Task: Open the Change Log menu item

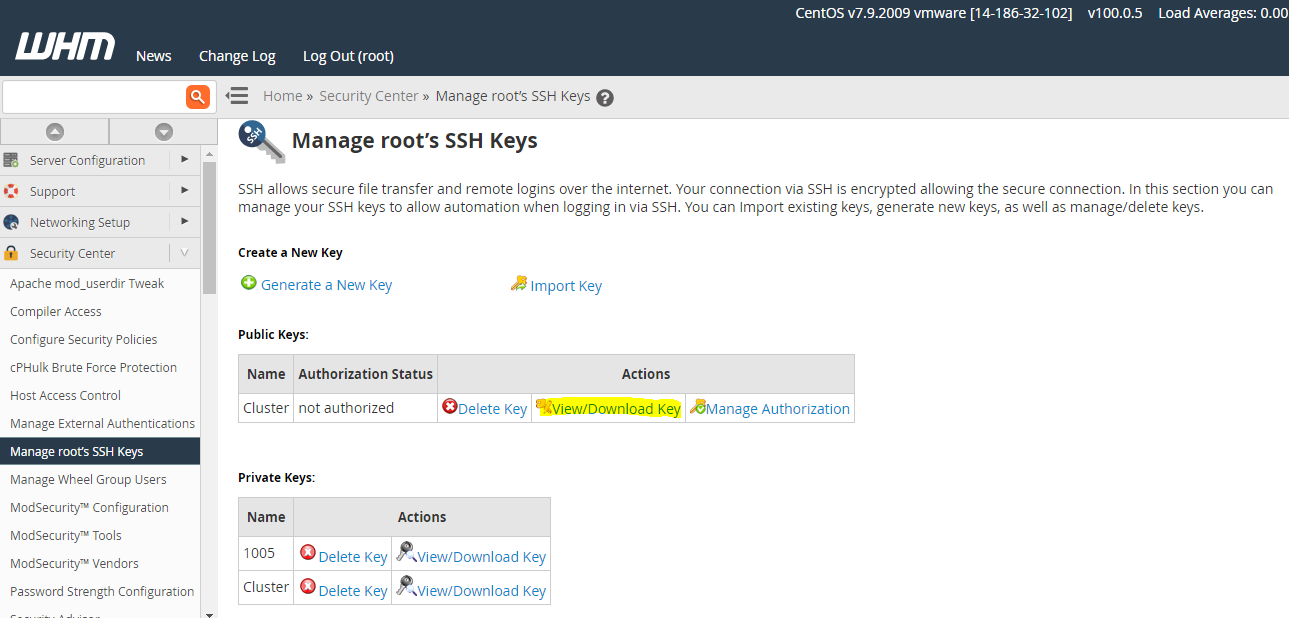Action: pyautogui.click(x=237, y=56)
